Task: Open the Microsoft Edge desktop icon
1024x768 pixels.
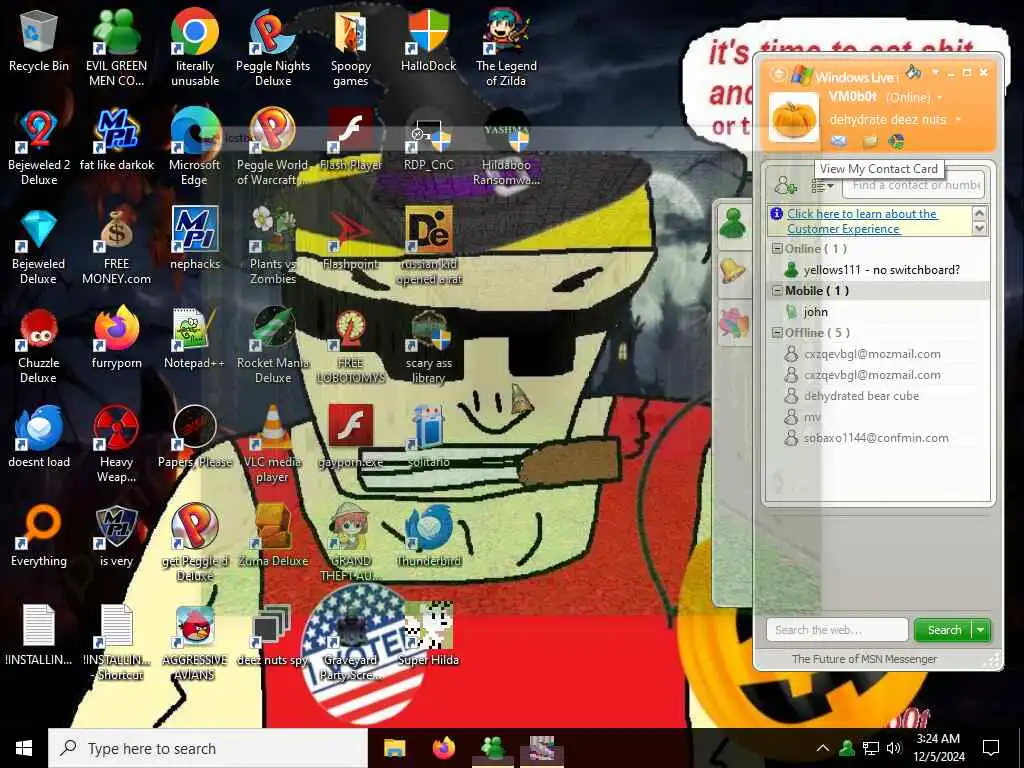Action: point(195,147)
